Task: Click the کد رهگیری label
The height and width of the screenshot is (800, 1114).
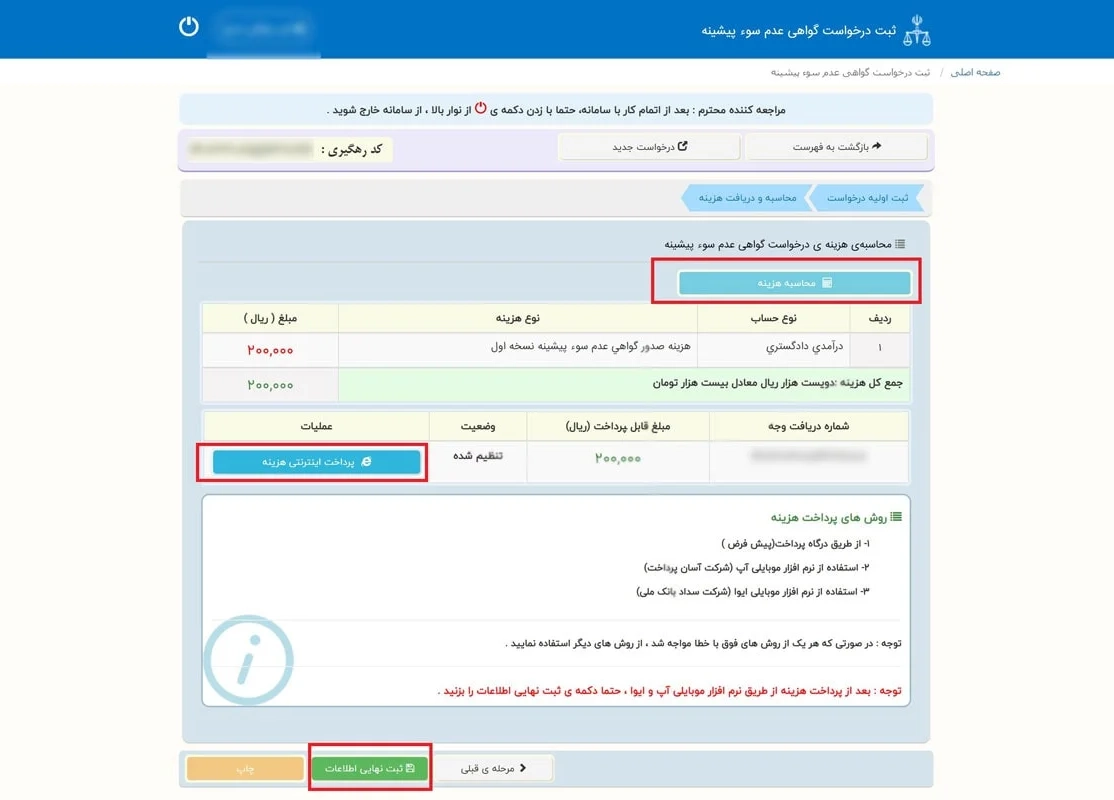Action: [x=352, y=149]
